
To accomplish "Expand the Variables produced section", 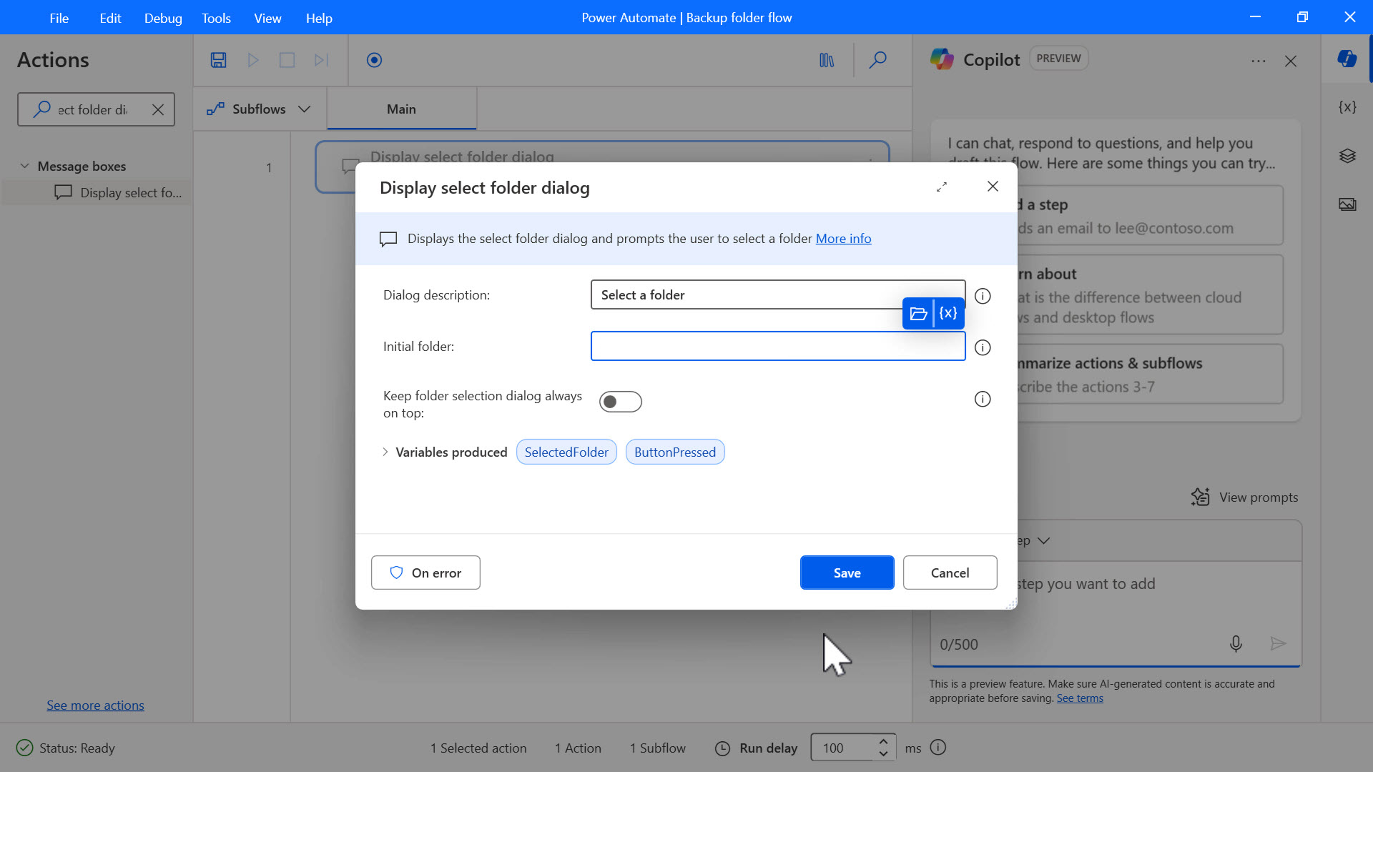I will click(385, 452).
